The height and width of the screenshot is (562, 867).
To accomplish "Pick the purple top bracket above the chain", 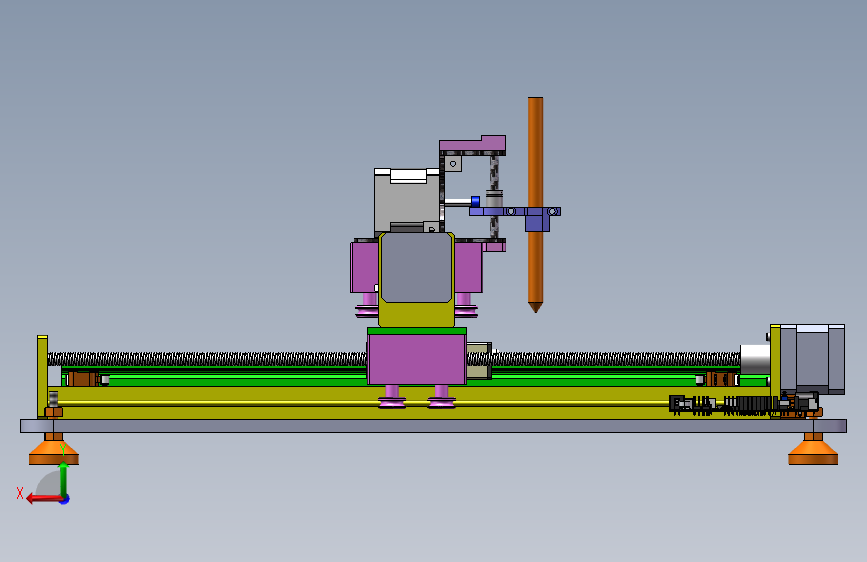I will point(473,144).
